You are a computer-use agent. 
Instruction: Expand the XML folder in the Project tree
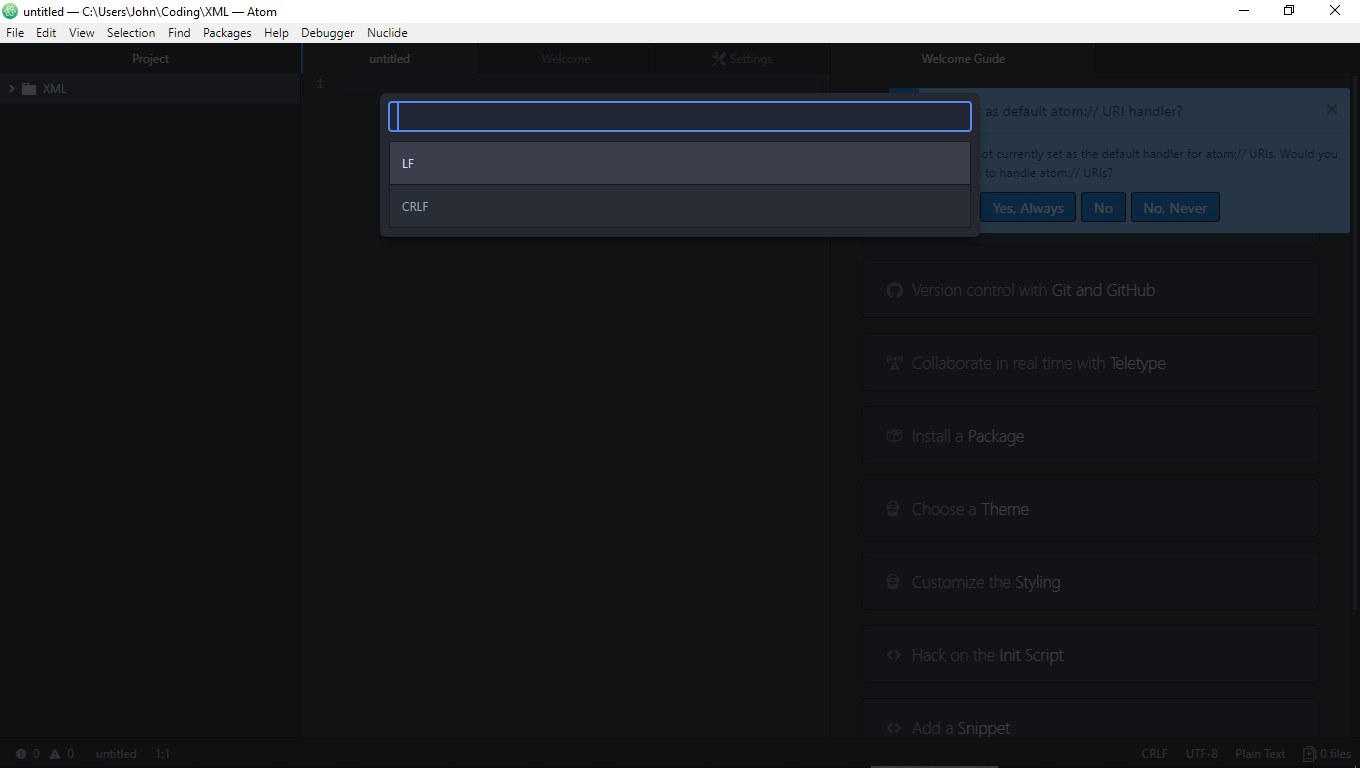[12, 88]
